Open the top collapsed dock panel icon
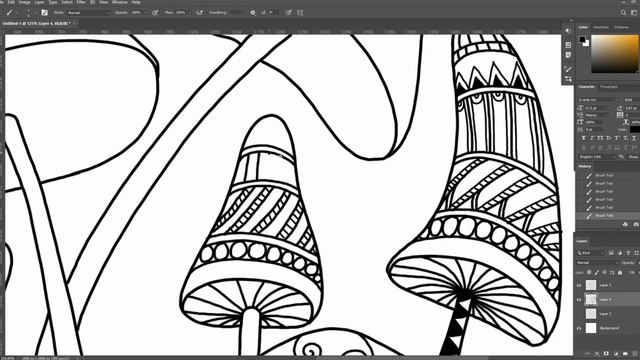Viewport: 640px width, 360px height. (568, 31)
